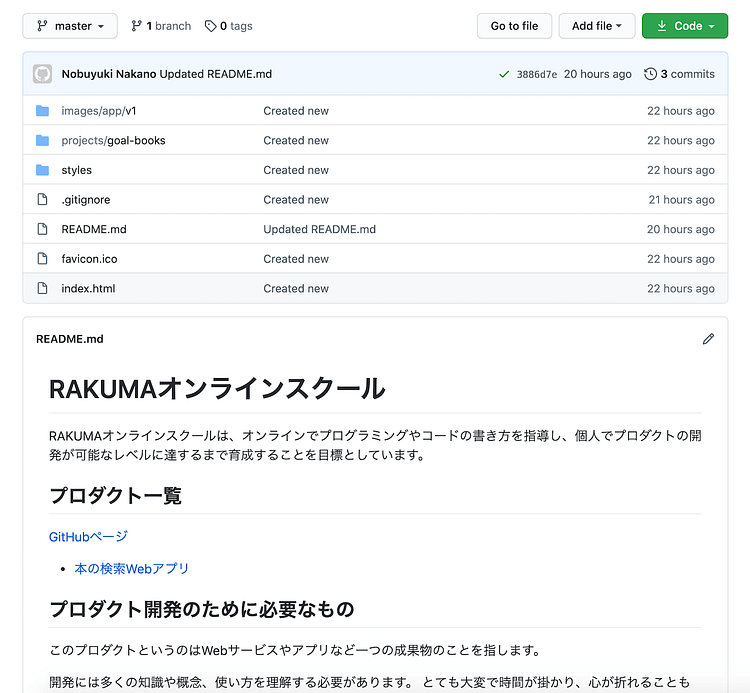Open the GitHubページ link
This screenshot has height=693, width=750.
pyautogui.click(x=88, y=537)
